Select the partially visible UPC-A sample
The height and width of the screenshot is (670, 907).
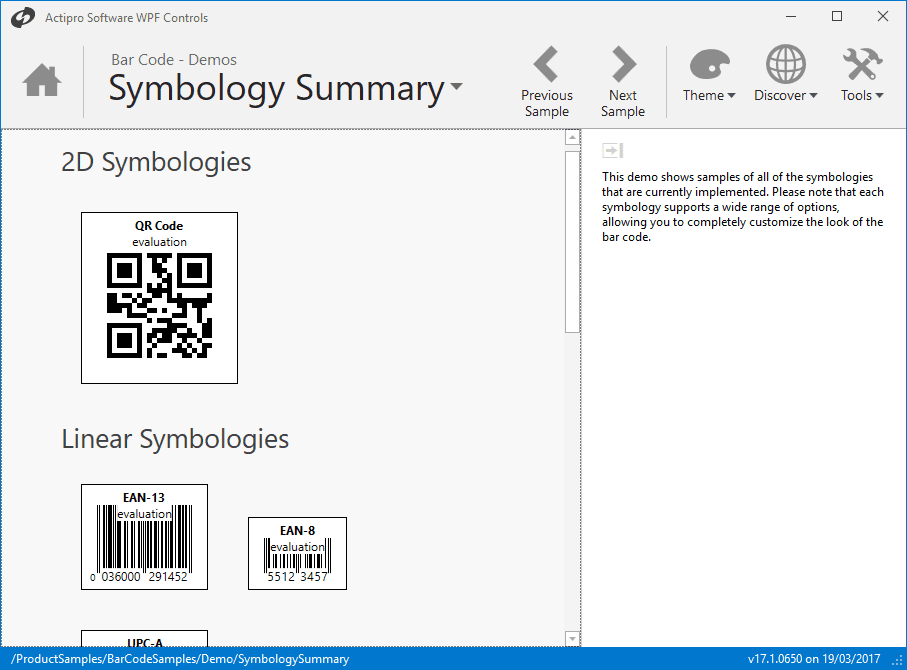[x=144, y=638]
